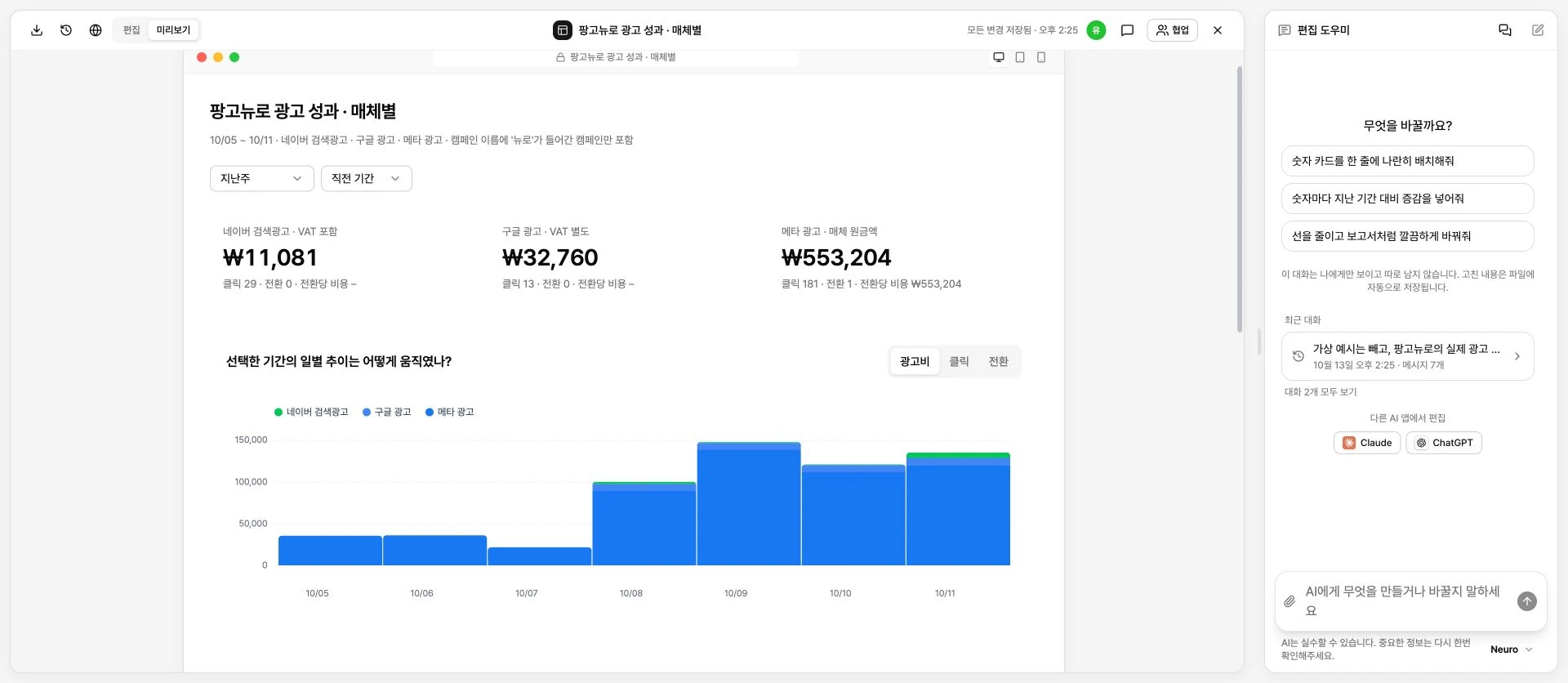Screen dimensions: 1568x683
Task: Toggle the 메타 광고 legend series
Action: point(450,413)
